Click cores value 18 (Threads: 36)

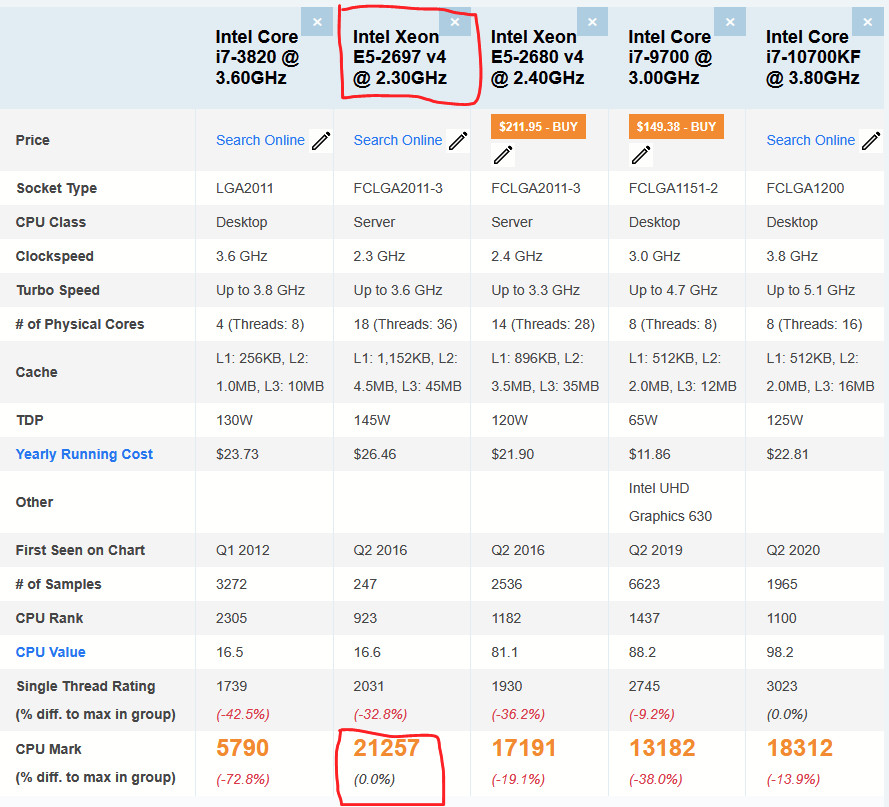click(405, 324)
